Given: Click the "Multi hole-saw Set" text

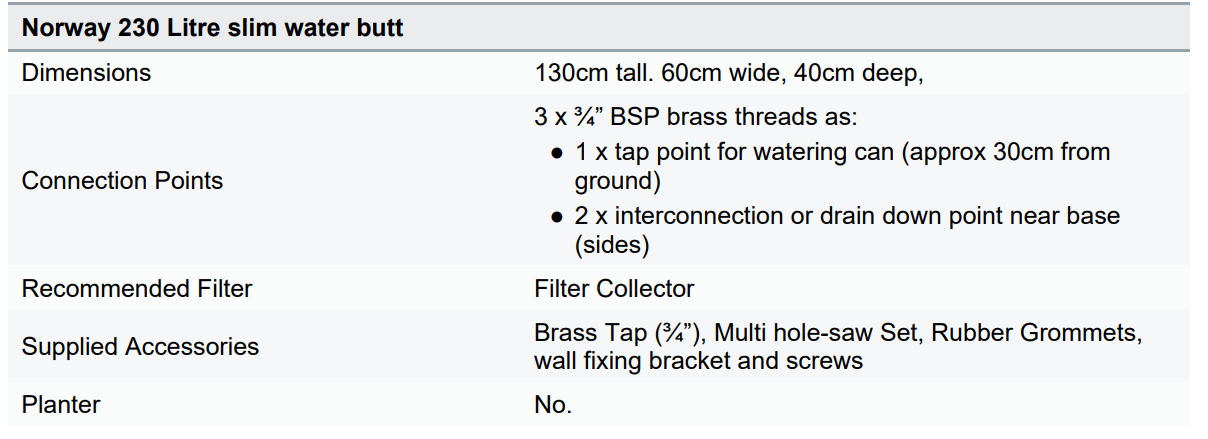Looking at the screenshot, I should point(816,333).
